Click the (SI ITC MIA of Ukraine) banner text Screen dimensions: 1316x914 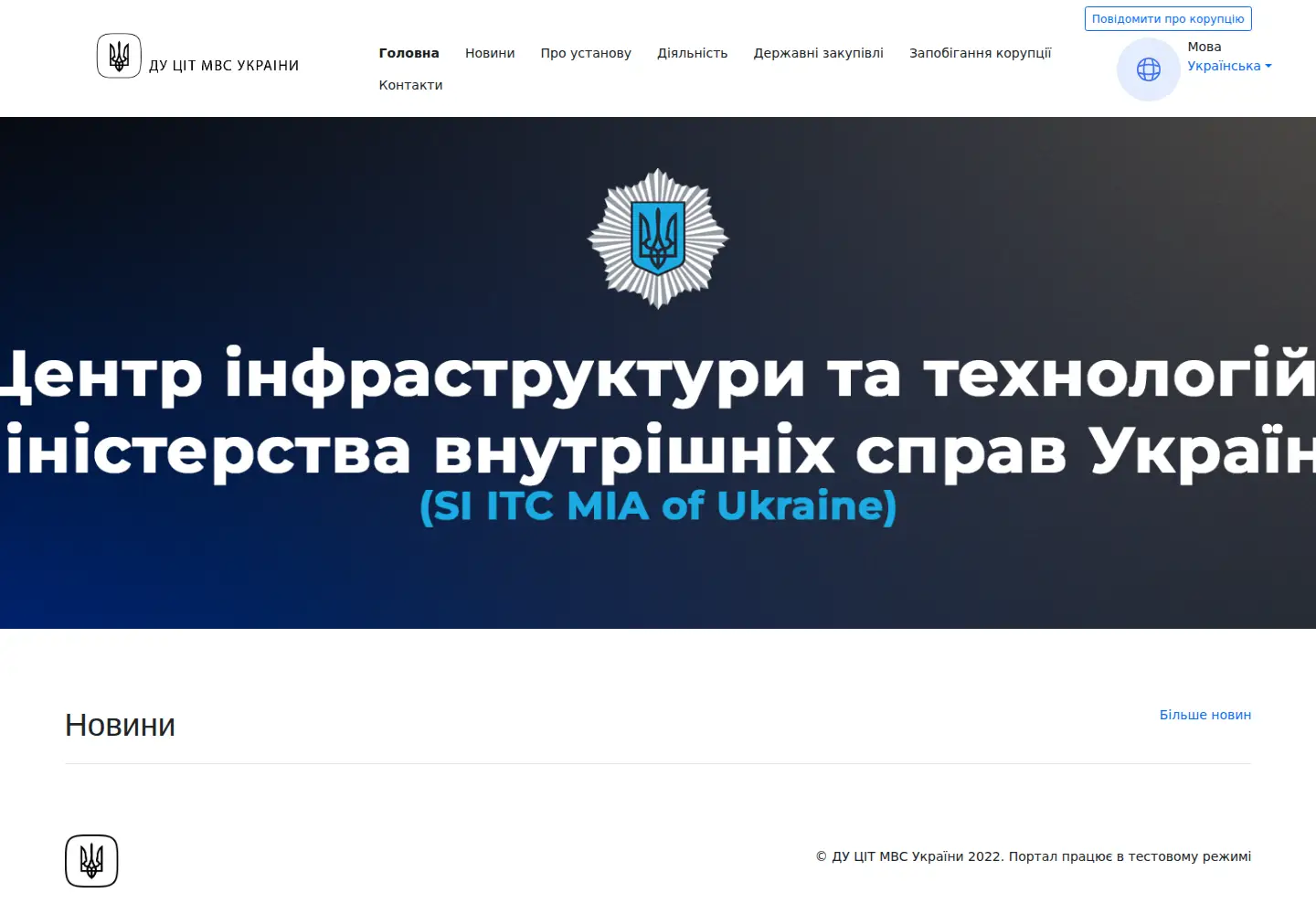tap(658, 505)
